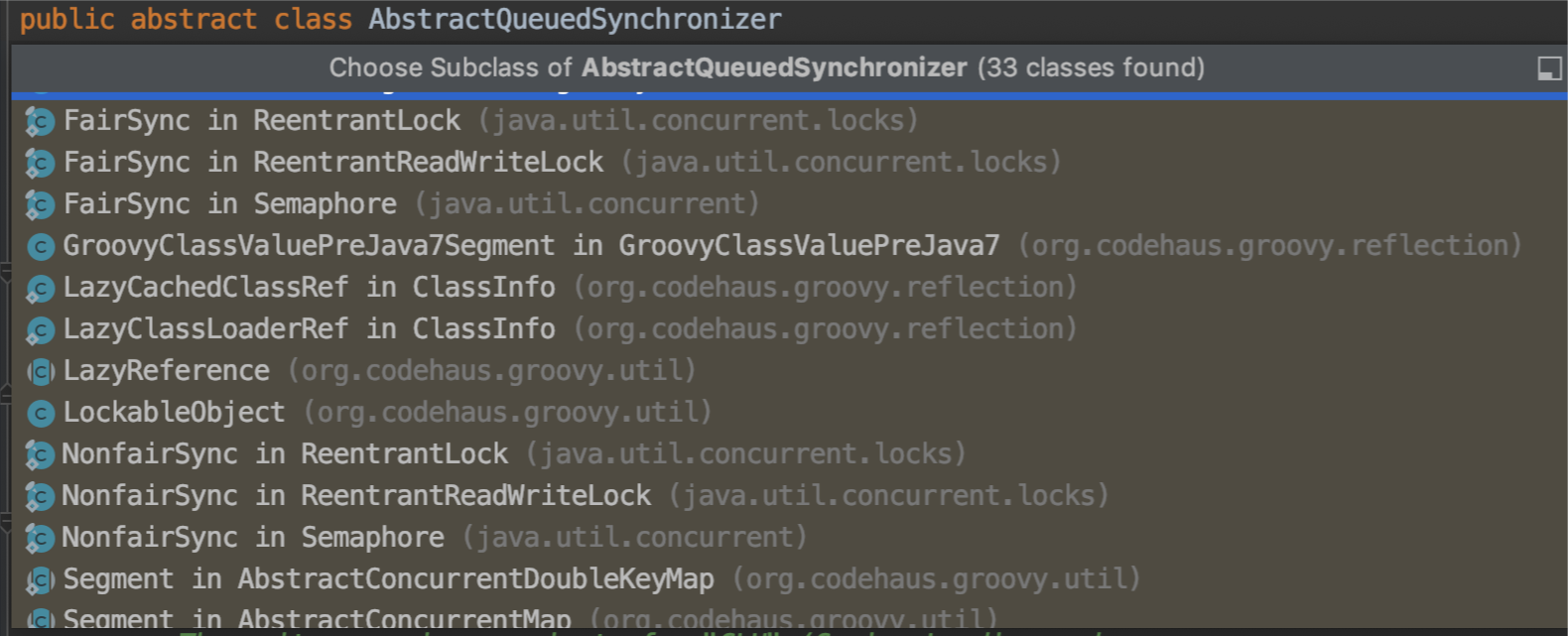Click the class icon beside Segment in AbstractConcurrentDoubleKeyMap
Image resolution: width=1568 pixels, height=636 pixels.
point(40,578)
